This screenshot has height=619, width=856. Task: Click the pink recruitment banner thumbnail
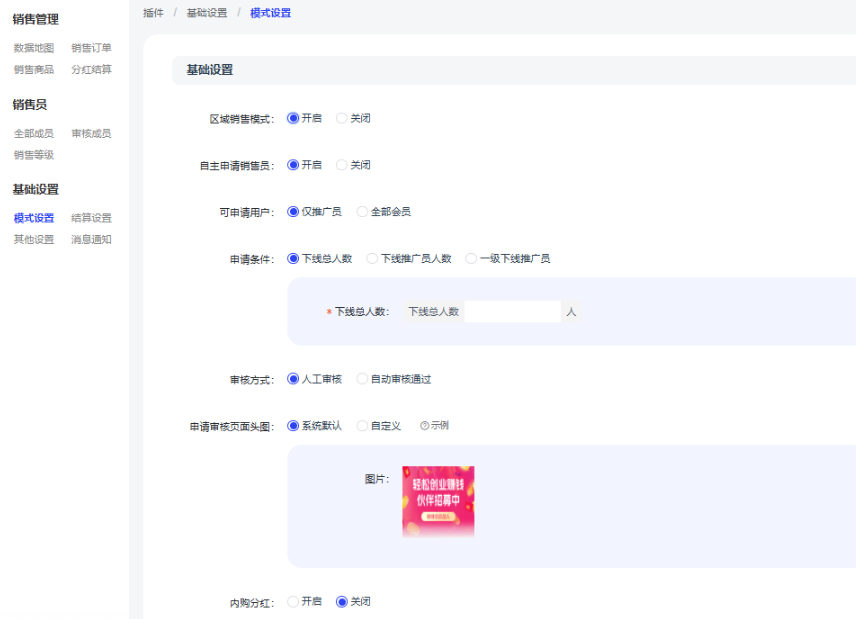(438, 502)
